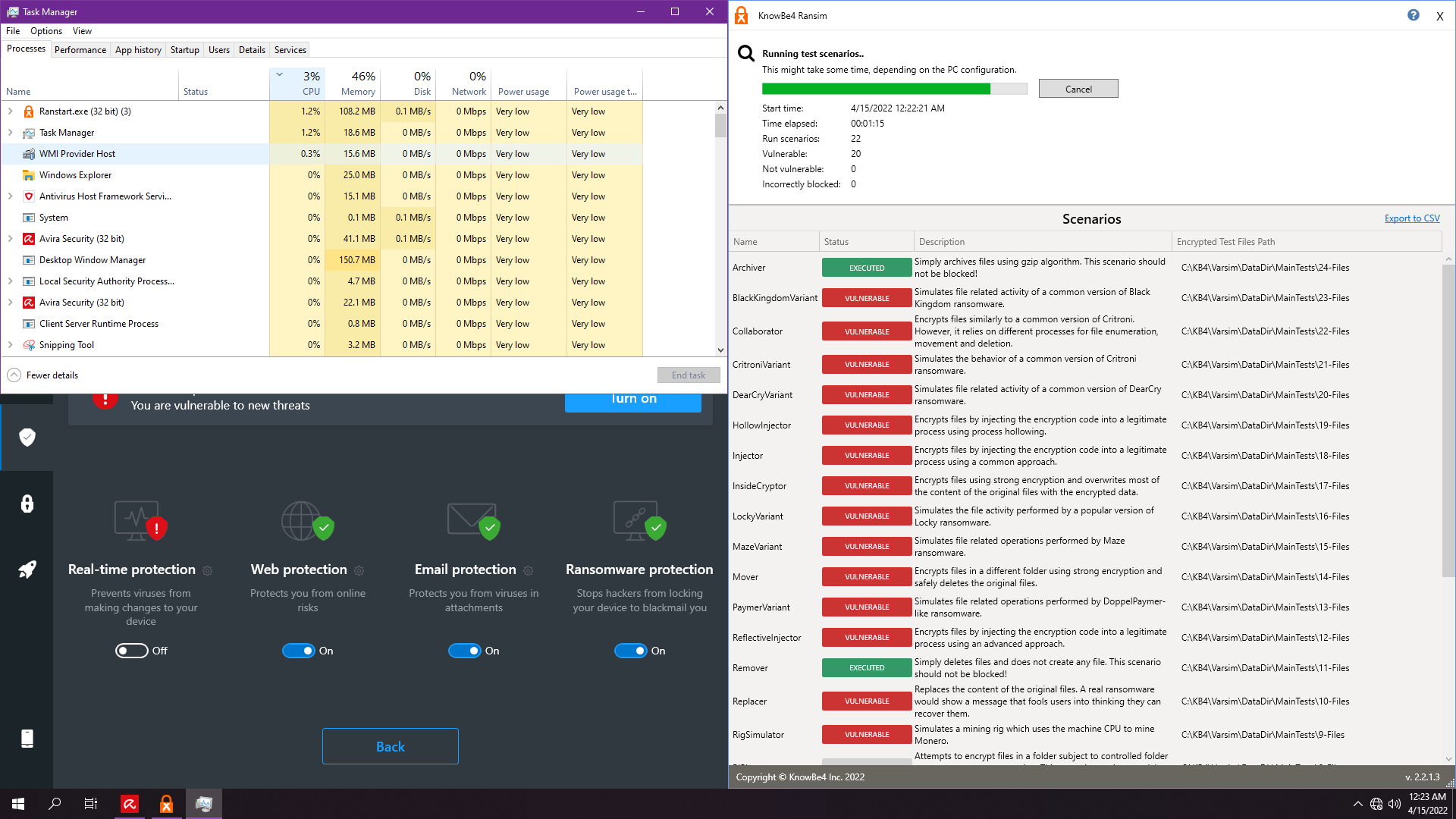This screenshot has height=819, width=1456.
Task: Open the Avira privacy lock sidebar icon
Action: point(27,504)
